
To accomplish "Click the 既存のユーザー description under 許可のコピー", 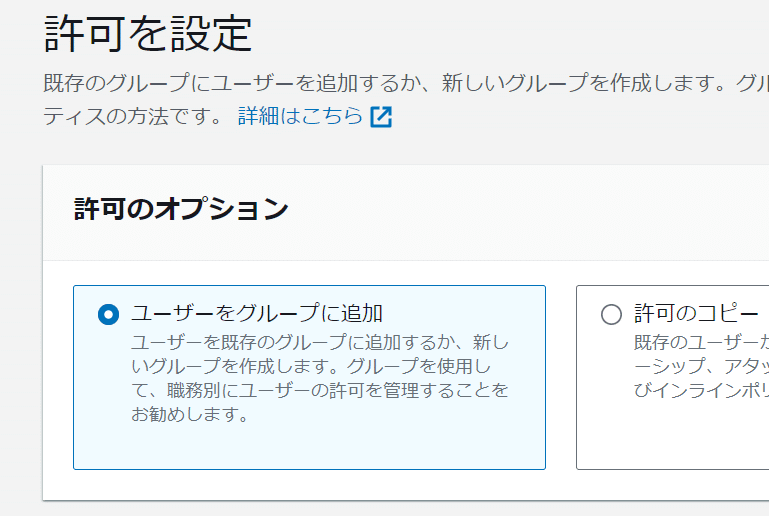I will point(700,341).
